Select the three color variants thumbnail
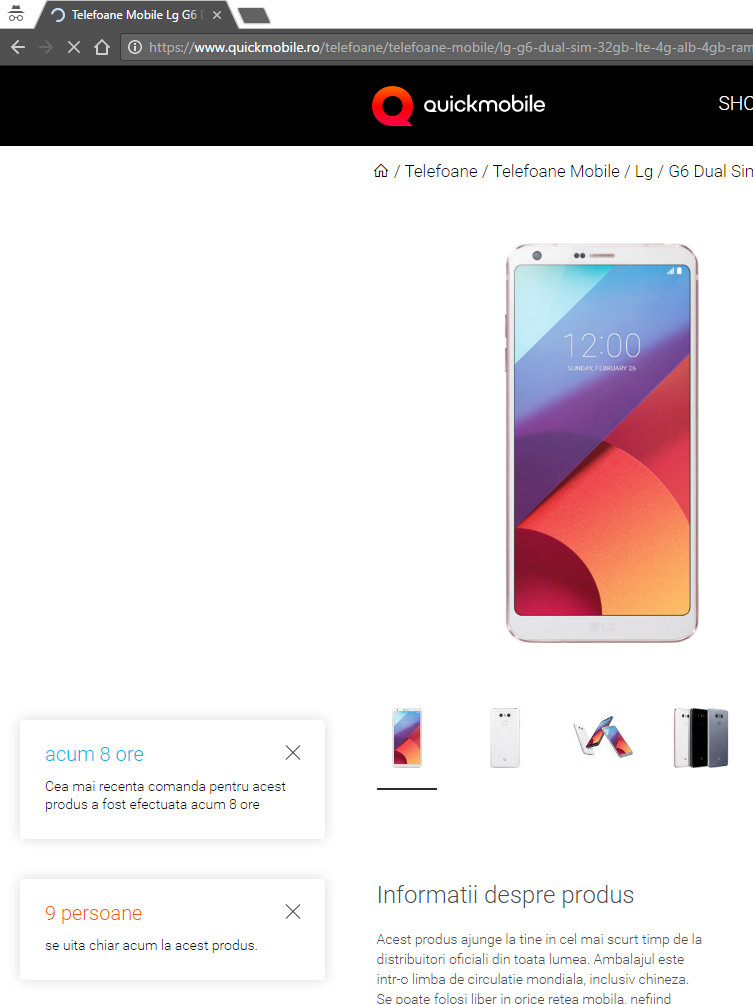The width and height of the screenshot is (753, 1004). [x=700, y=738]
